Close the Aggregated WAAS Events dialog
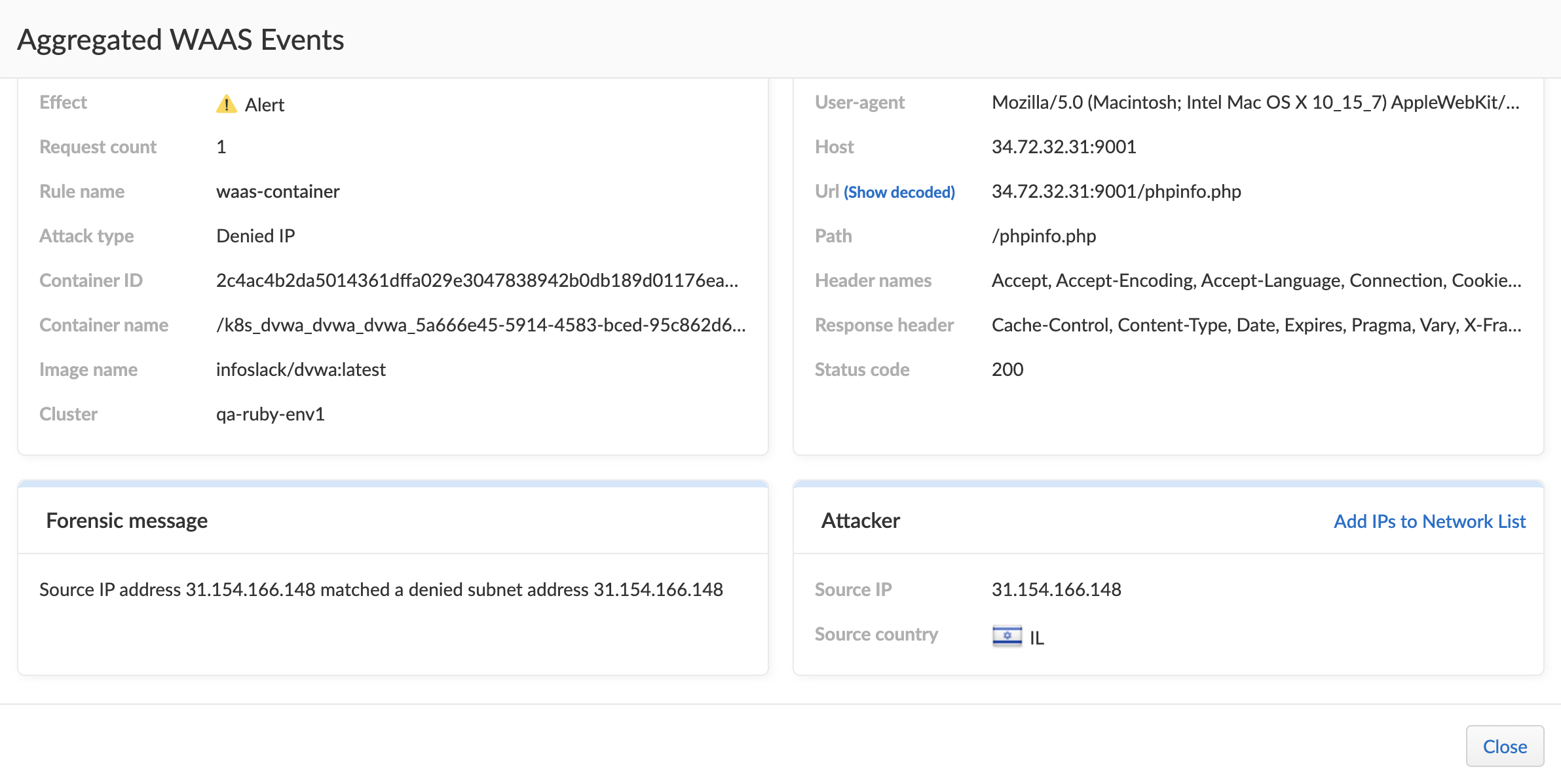 (x=1505, y=746)
